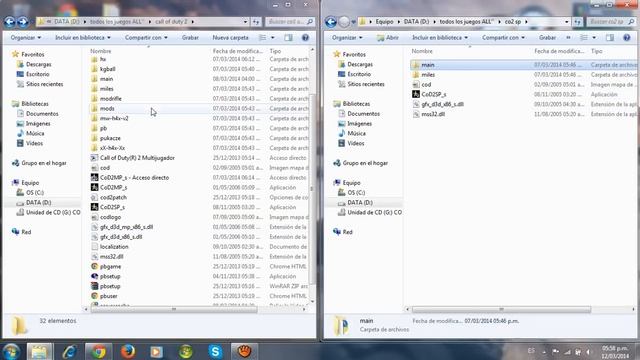Click vertical scrollbar in left file list
The height and width of the screenshot is (360, 640).
[313, 190]
